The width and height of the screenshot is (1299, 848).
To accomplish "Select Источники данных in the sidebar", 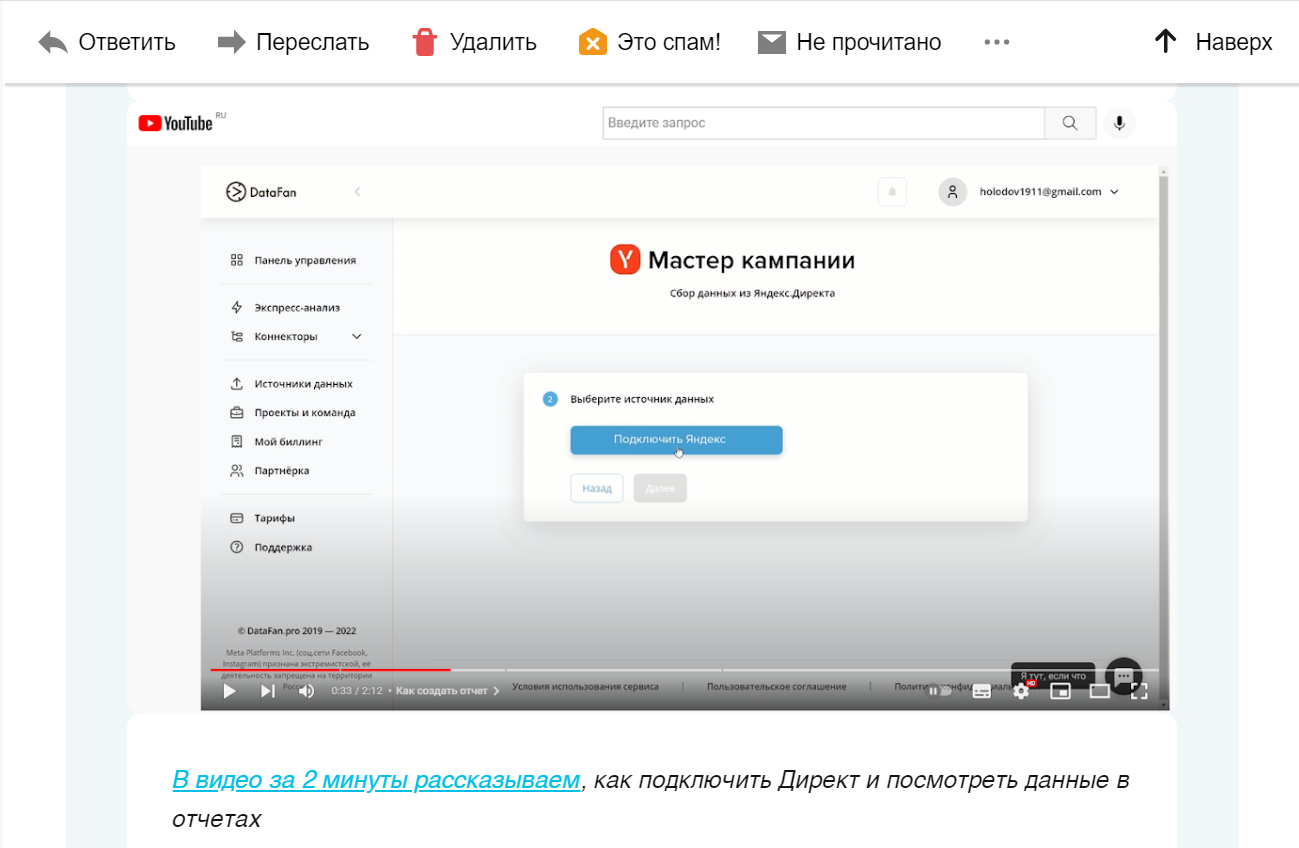I will (291, 384).
